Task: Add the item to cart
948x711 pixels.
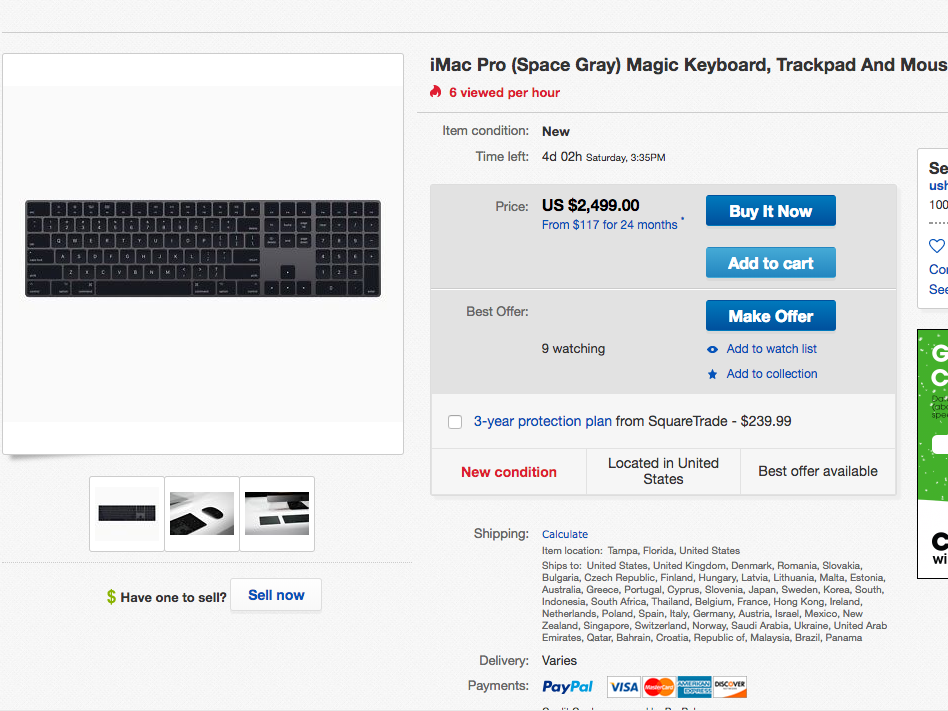Action: (x=771, y=263)
